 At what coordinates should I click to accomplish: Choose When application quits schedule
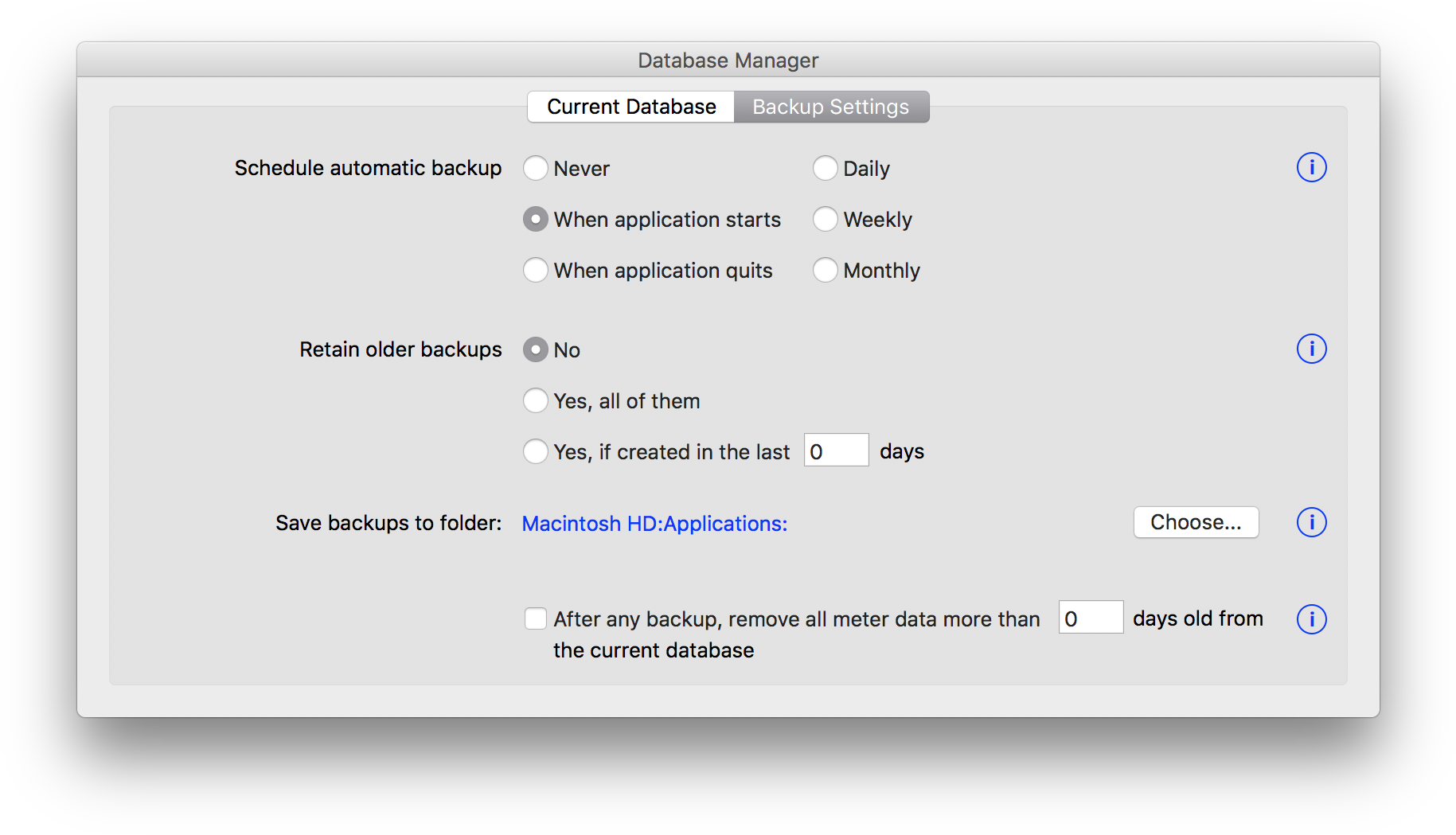[x=536, y=271]
